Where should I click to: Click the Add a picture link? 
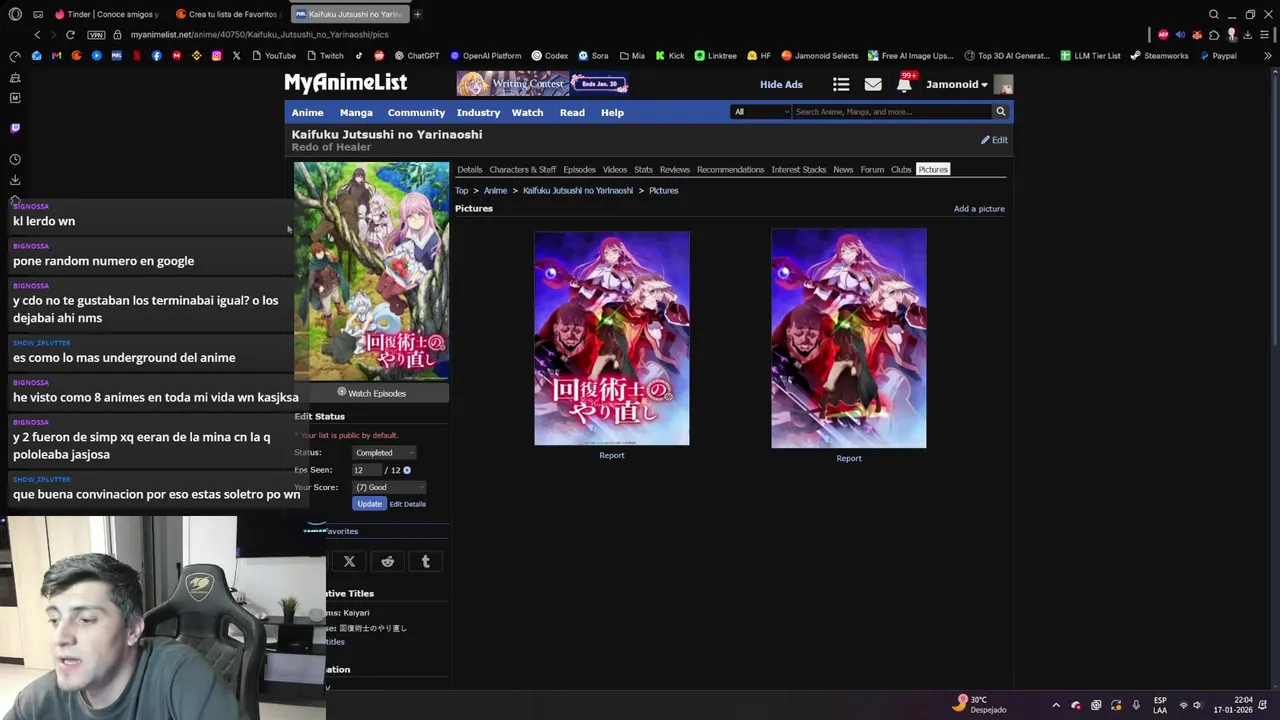(979, 209)
